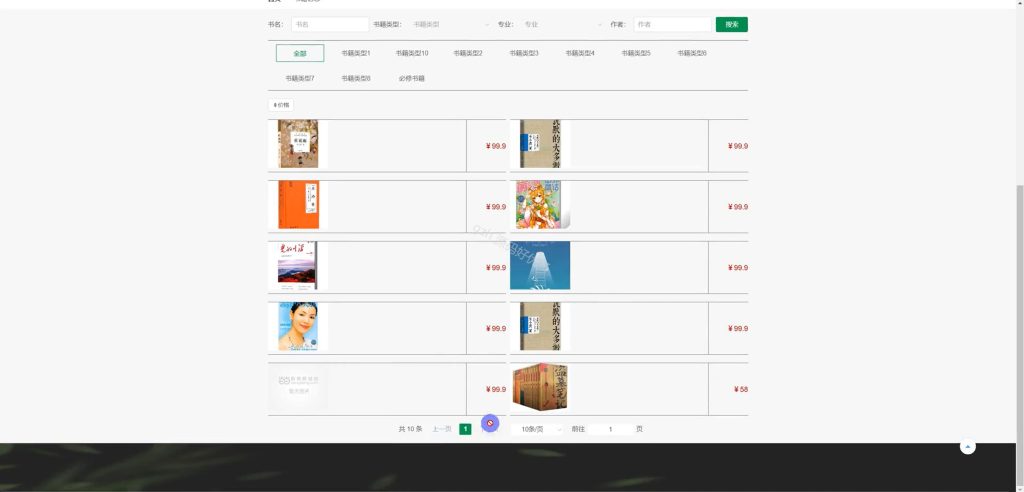The width and height of the screenshot is (1024, 492).
Task: Click the 书名 input field
Action: pyautogui.click(x=330, y=24)
